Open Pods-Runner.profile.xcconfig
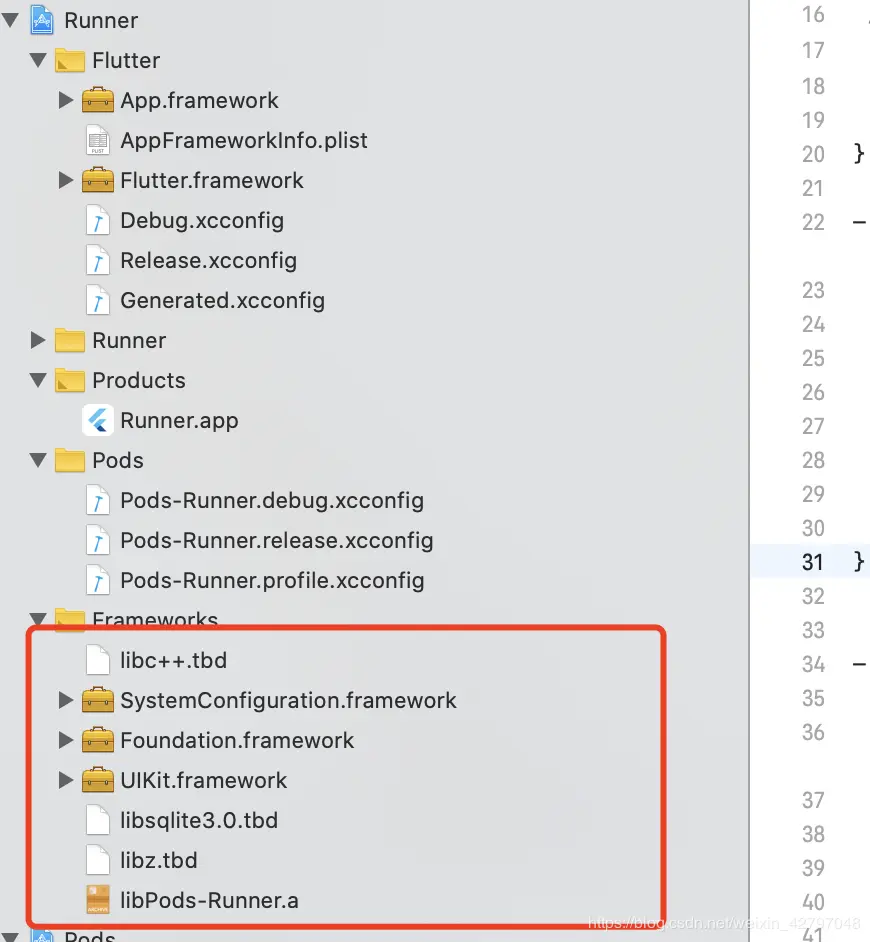870x942 pixels. pos(272,580)
